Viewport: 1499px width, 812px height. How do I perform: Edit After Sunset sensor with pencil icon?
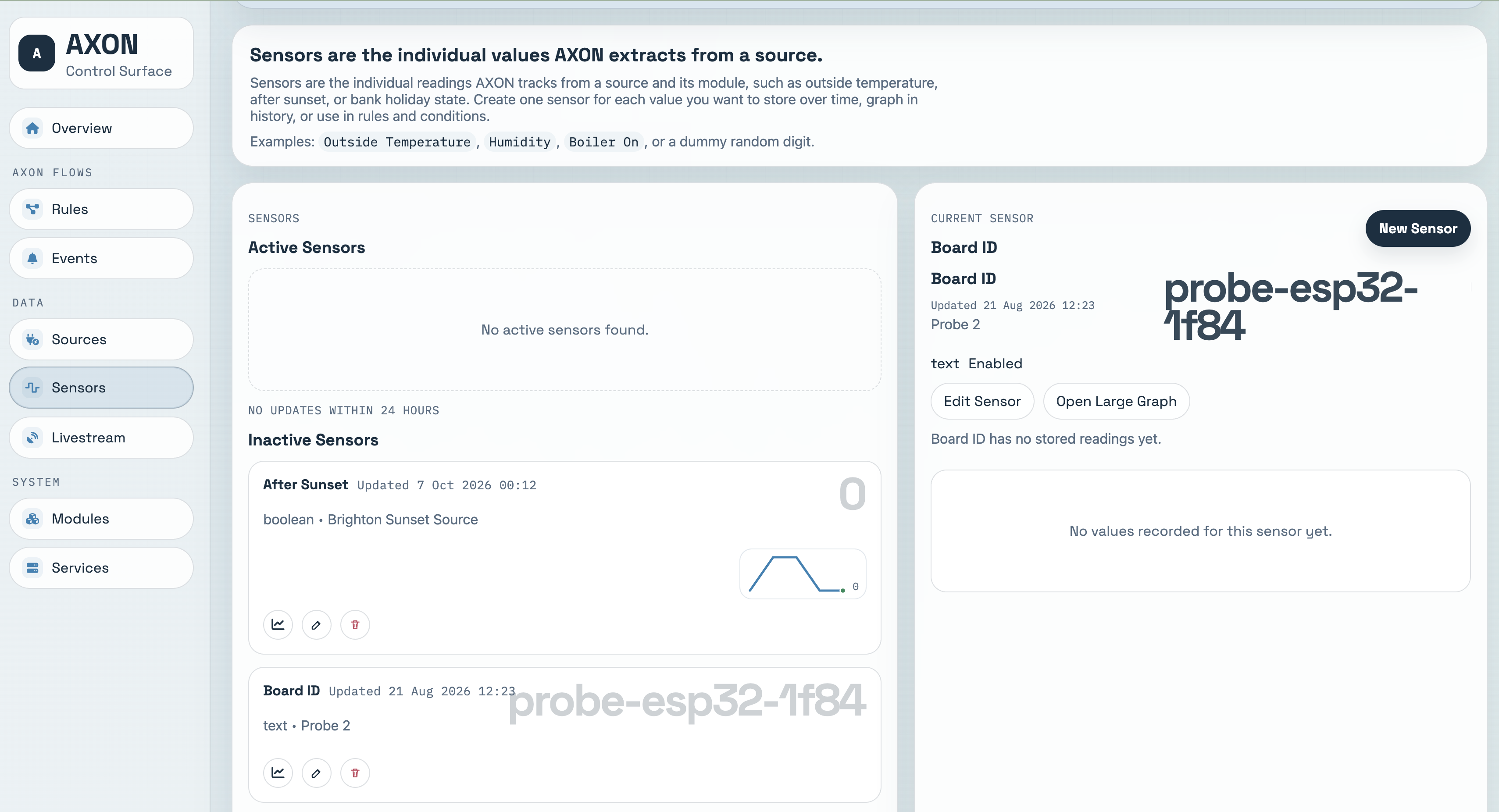pyautogui.click(x=317, y=625)
